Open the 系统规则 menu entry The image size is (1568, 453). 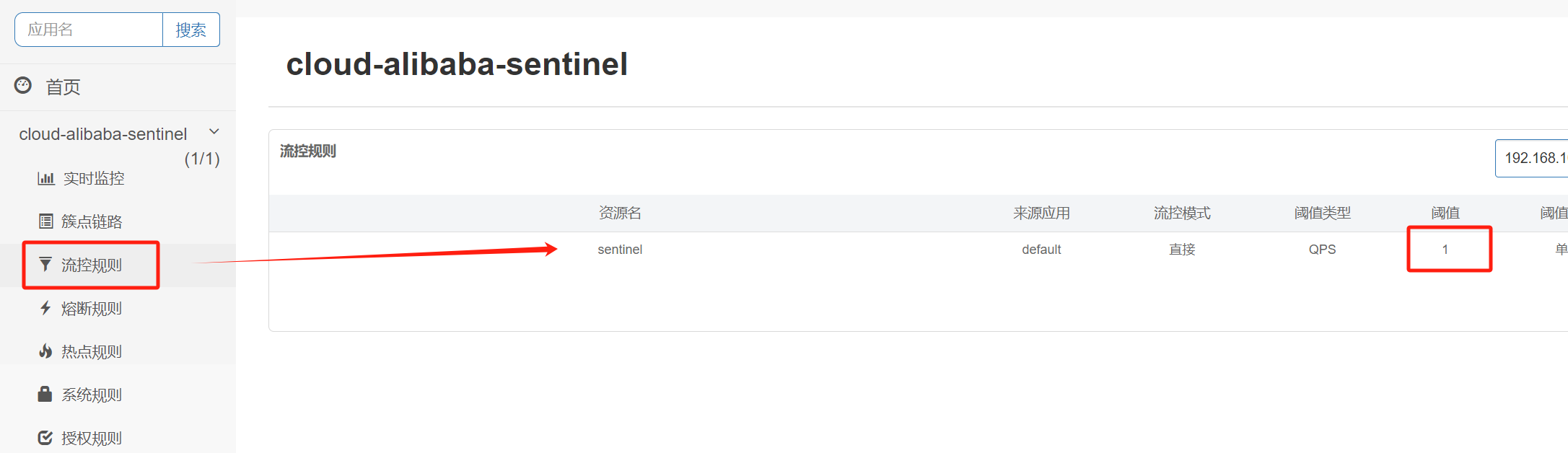[x=92, y=395]
